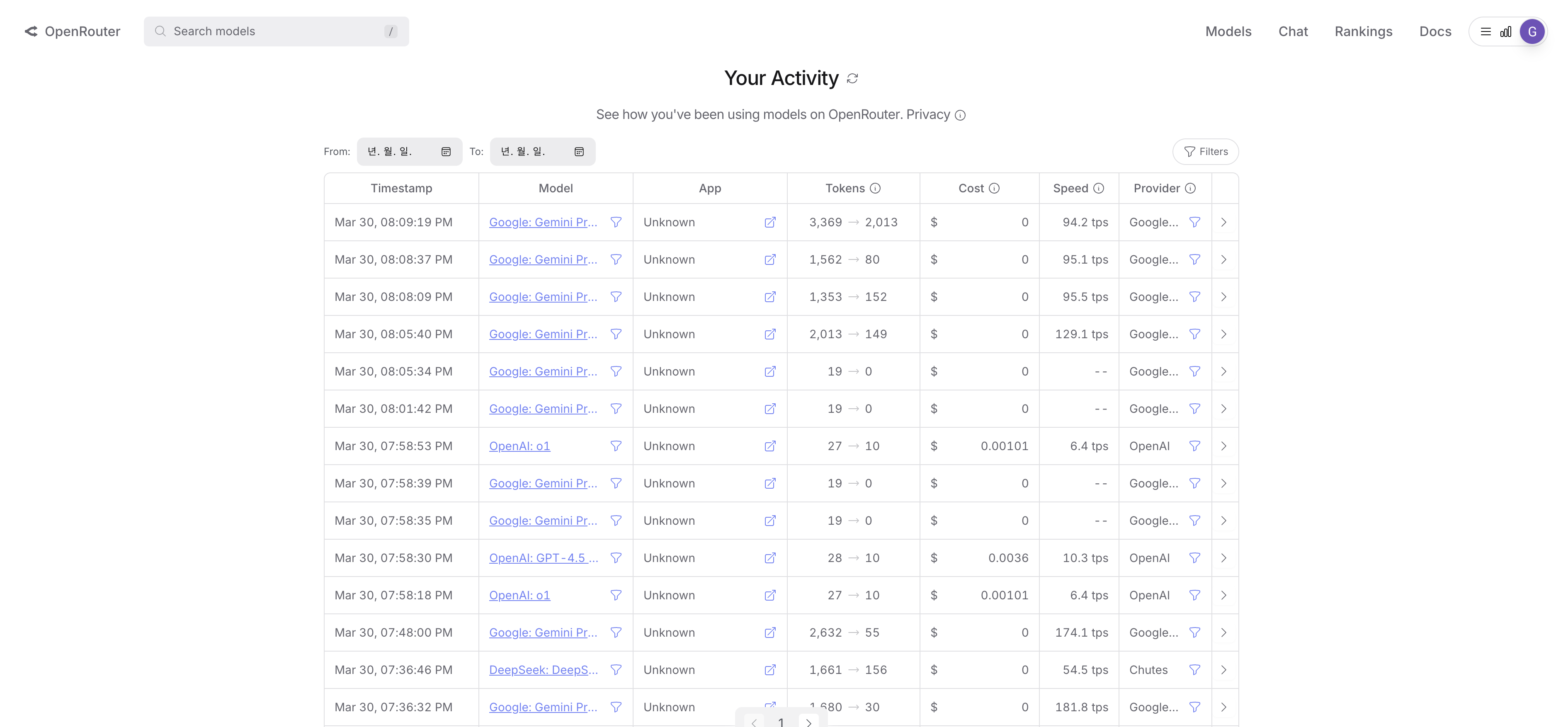Filter by the Chutes provider
Screen dimensions: 1568x727
[1194, 670]
